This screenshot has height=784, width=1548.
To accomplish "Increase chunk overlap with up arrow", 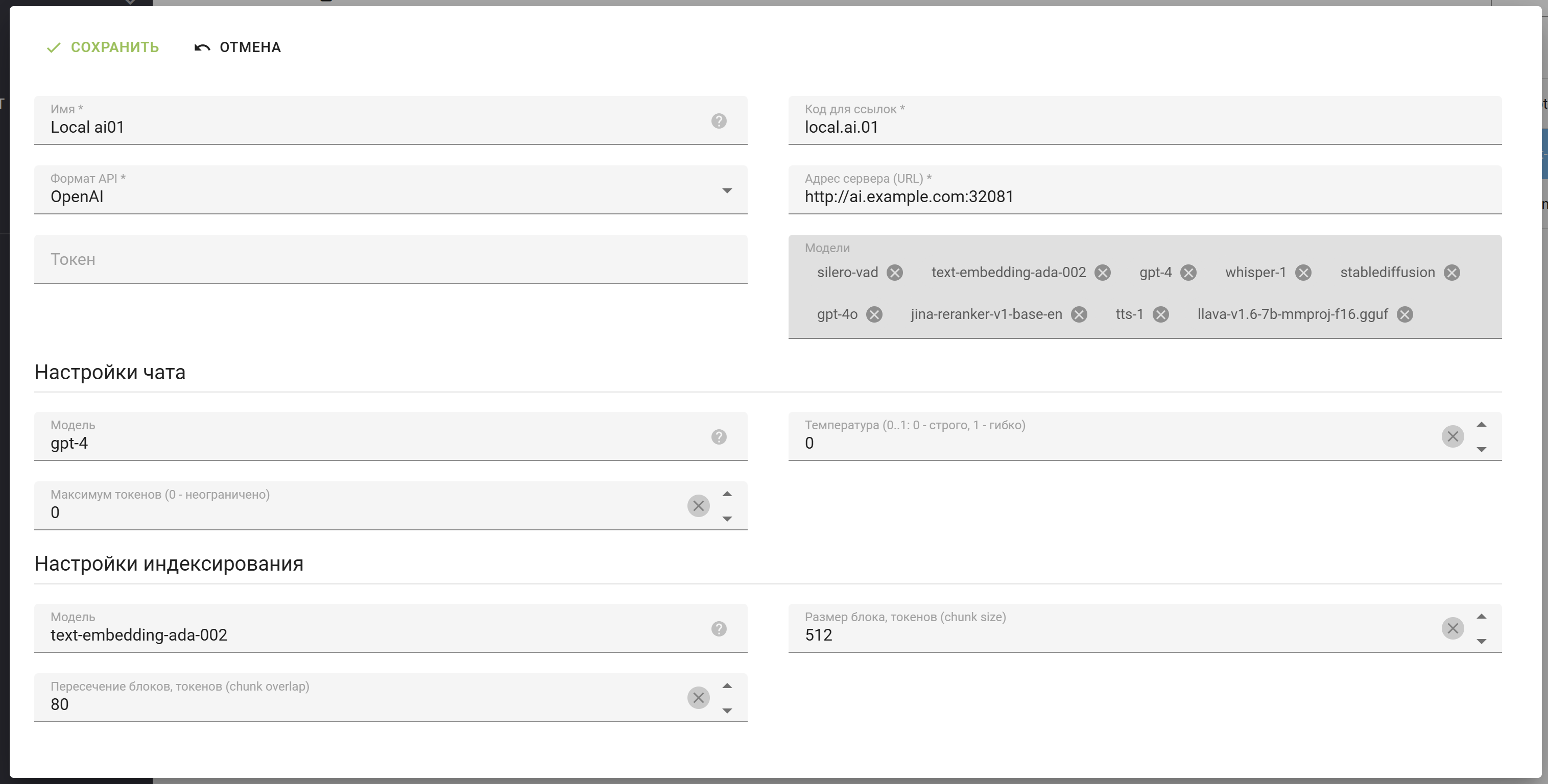I will coord(727,686).
